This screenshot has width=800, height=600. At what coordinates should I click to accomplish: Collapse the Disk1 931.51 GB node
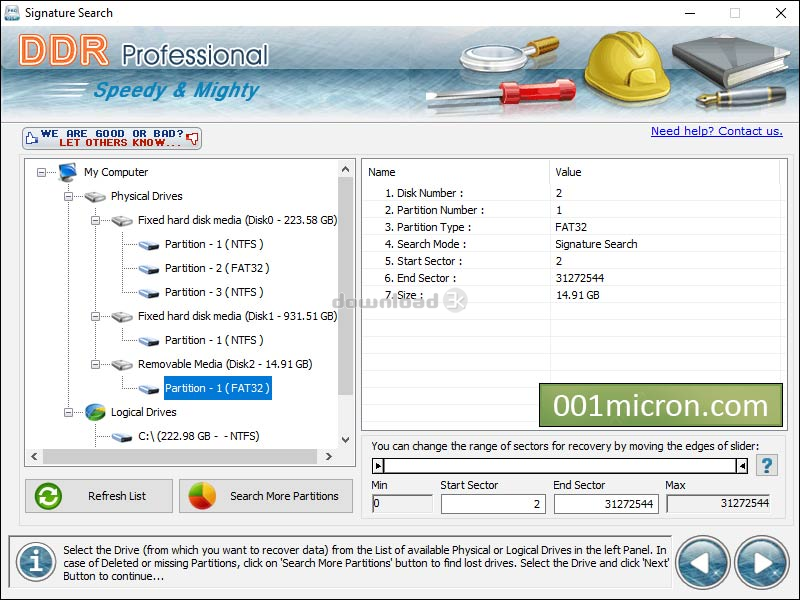tap(95, 316)
